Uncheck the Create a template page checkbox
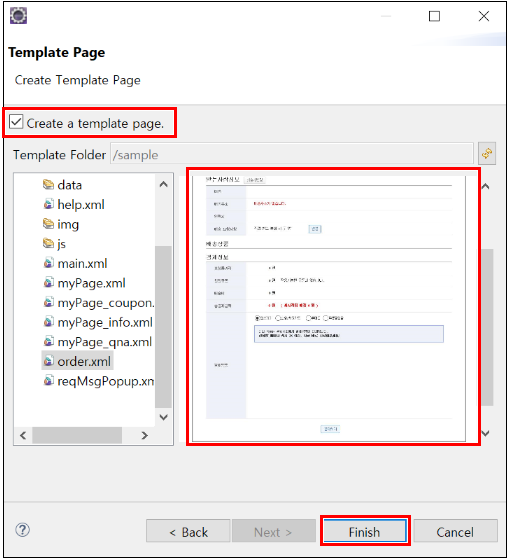Screen dimensions: 507x558 [16, 122]
